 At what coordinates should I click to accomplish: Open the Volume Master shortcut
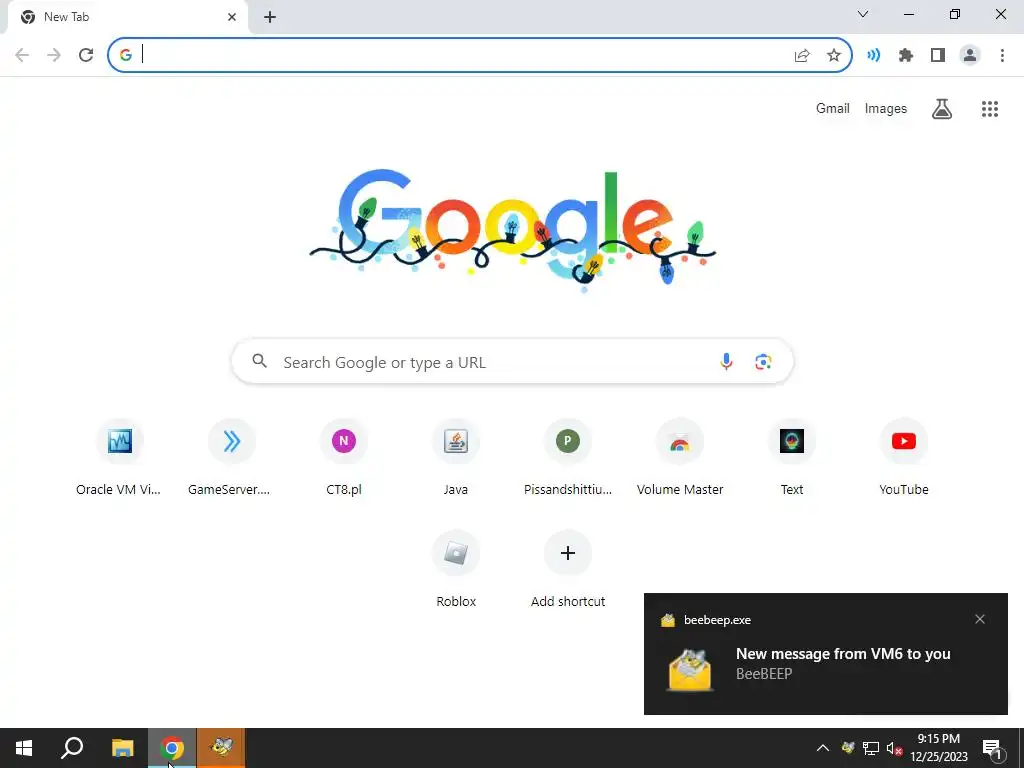coord(680,458)
